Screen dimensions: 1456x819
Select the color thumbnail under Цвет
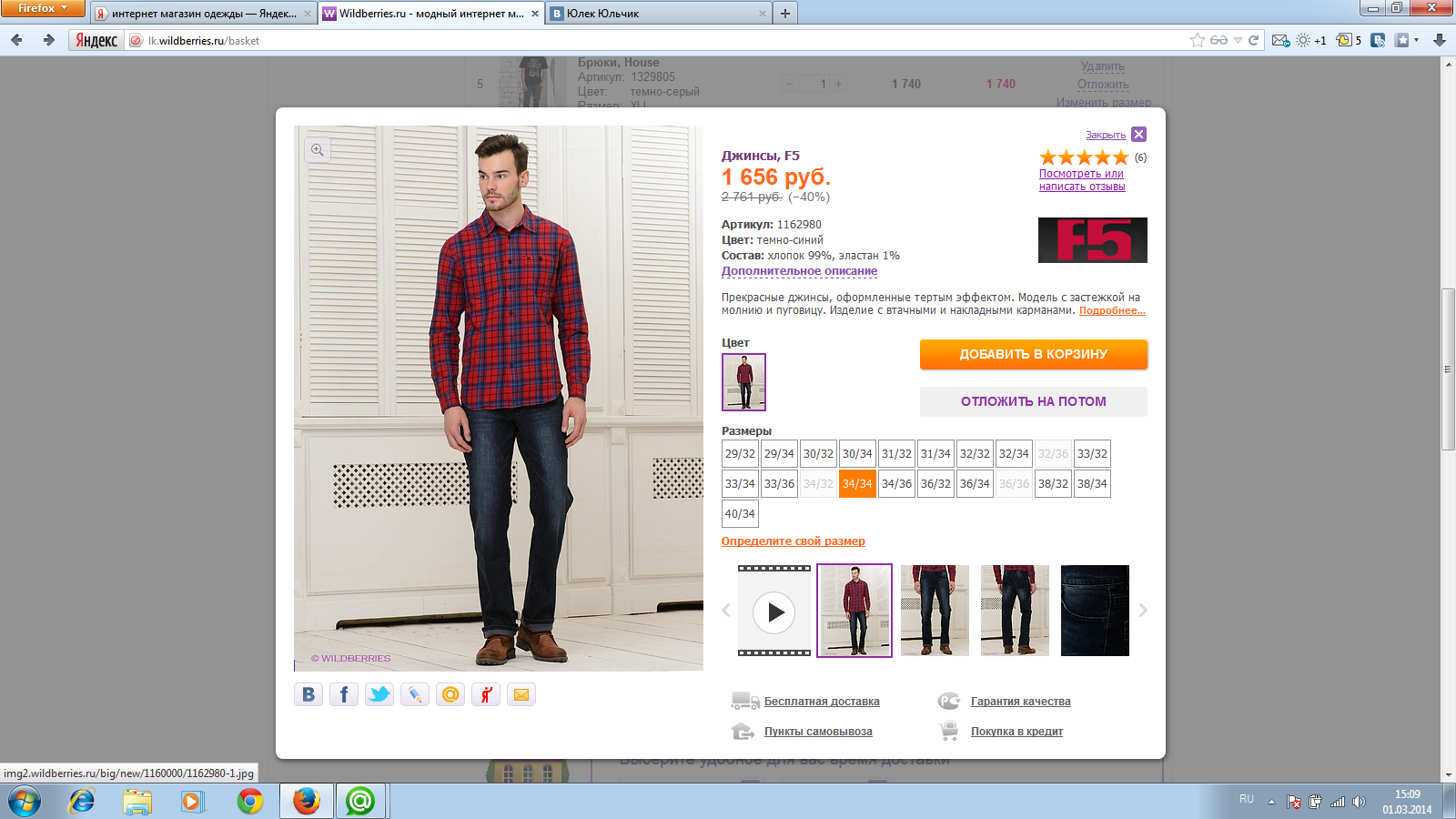(743, 382)
